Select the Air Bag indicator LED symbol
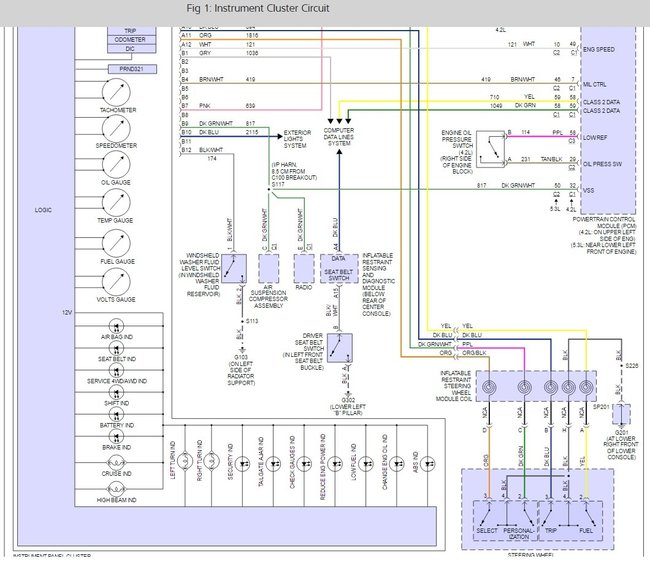Screen dimensions: 650x569 pos(116,326)
